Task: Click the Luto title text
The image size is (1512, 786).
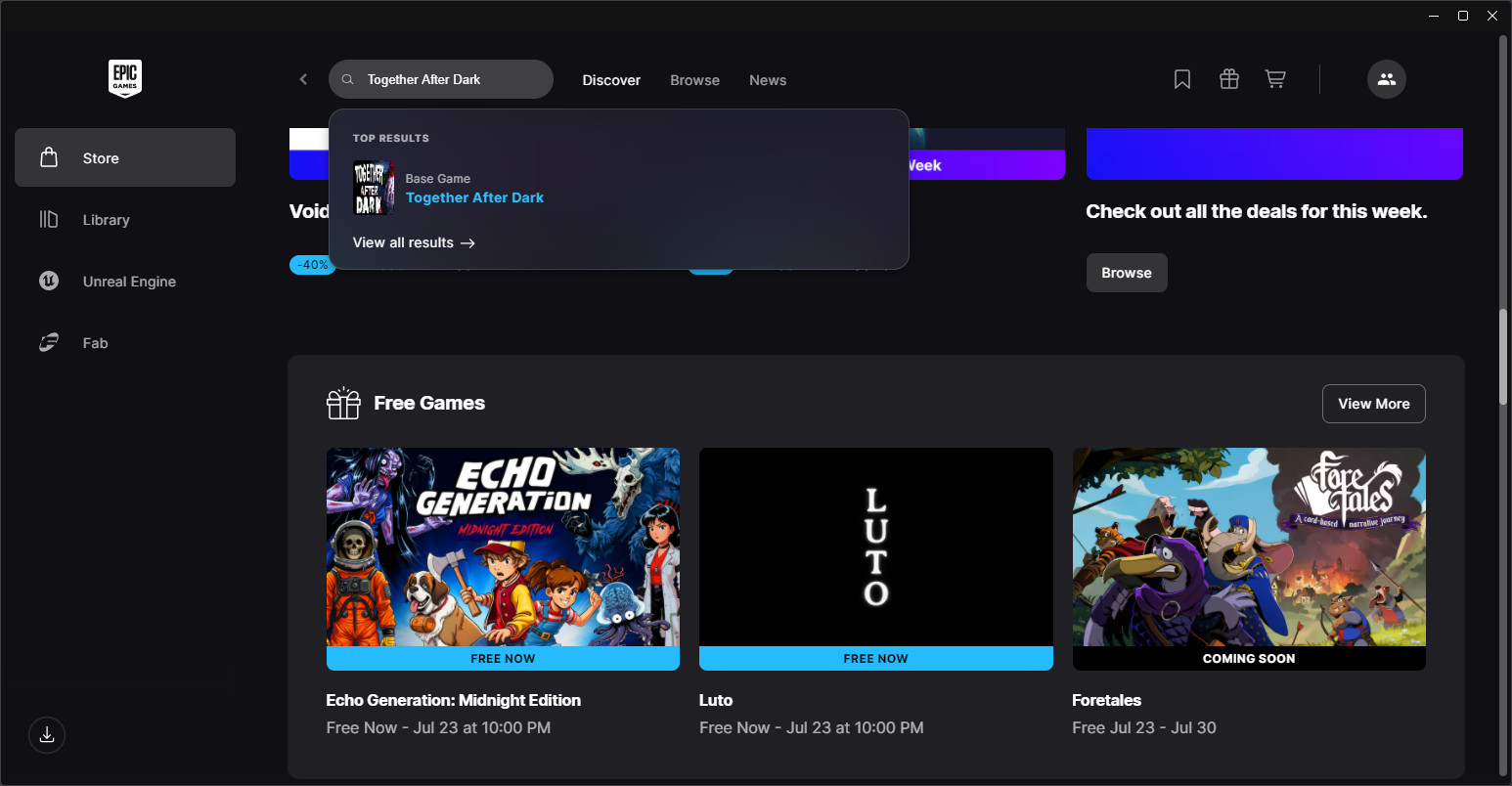Action: [716, 700]
